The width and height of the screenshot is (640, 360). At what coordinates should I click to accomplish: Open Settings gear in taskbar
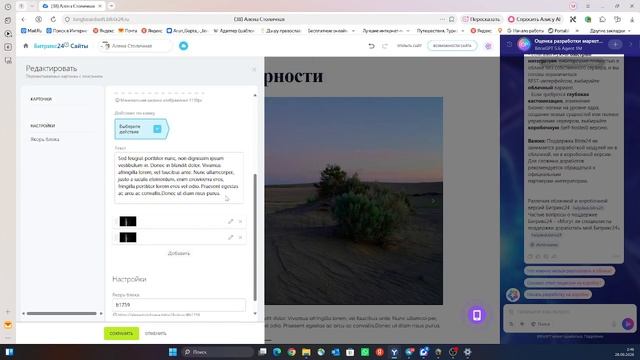click(468, 352)
